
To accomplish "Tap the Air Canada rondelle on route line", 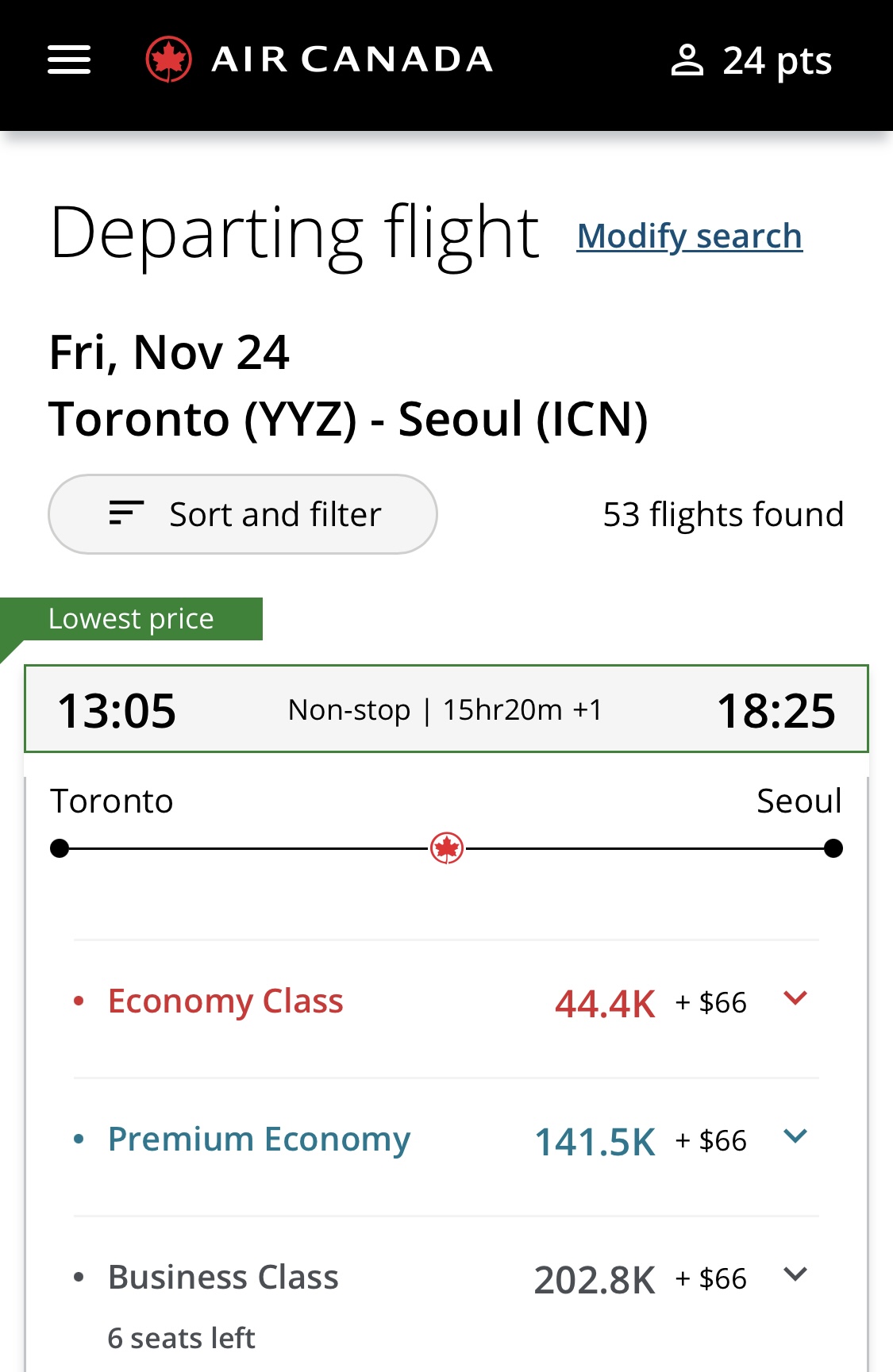I will [447, 848].
